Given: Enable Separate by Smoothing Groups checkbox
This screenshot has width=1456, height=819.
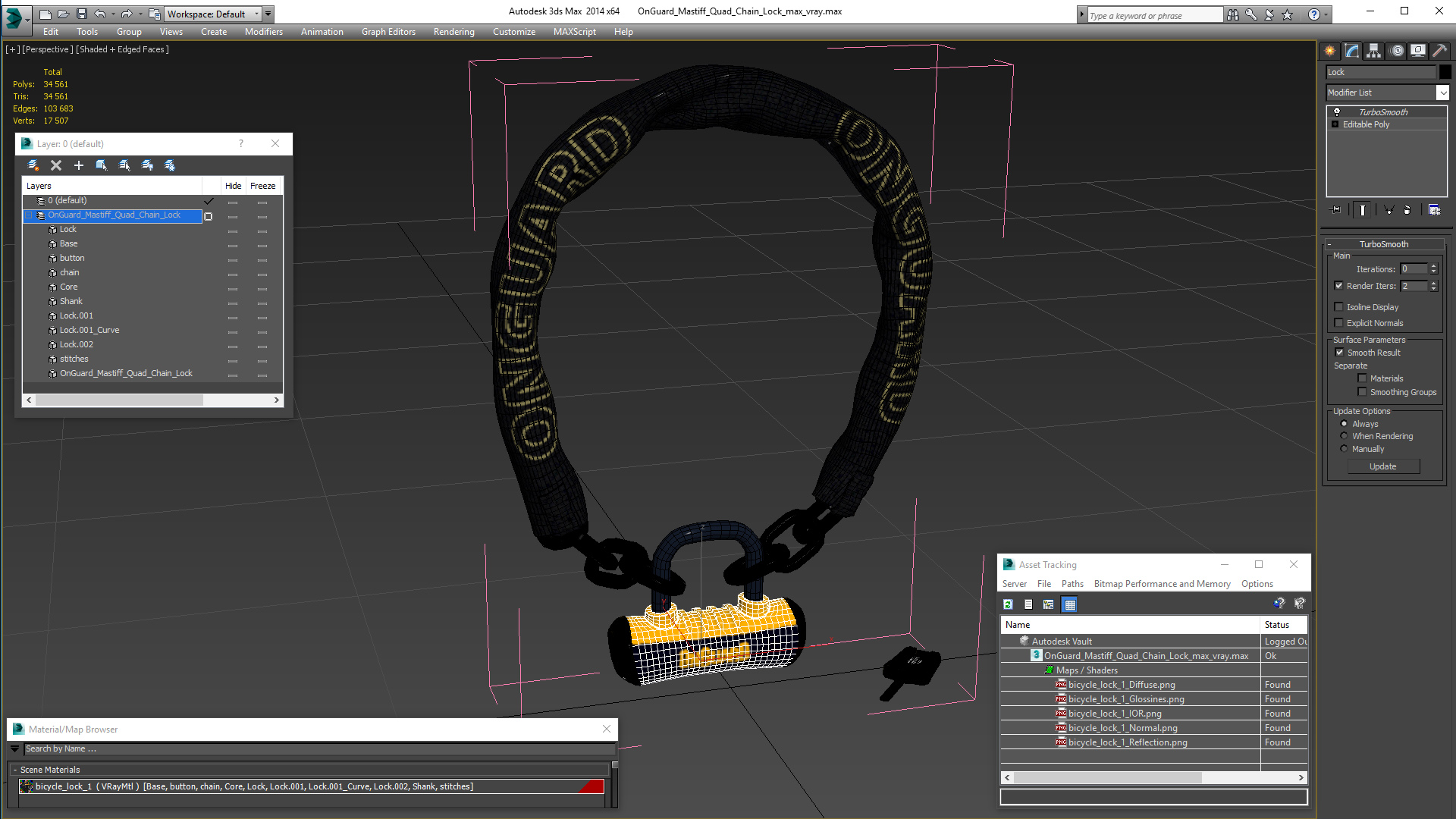Looking at the screenshot, I should point(1362,392).
